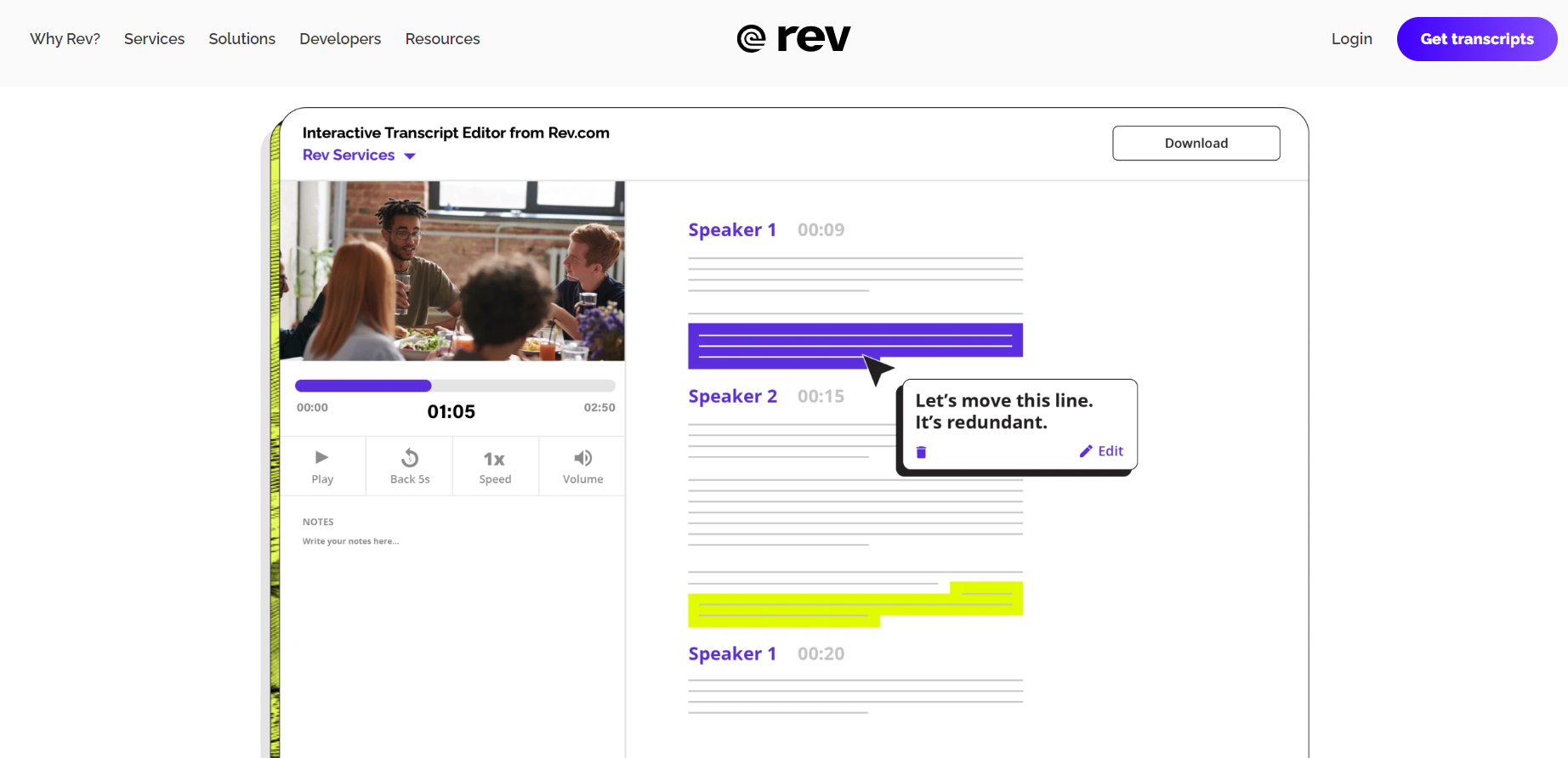Click the video thumbnail of people dining
Image resolution: width=1568 pixels, height=758 pixels.
tap(452, 271)
